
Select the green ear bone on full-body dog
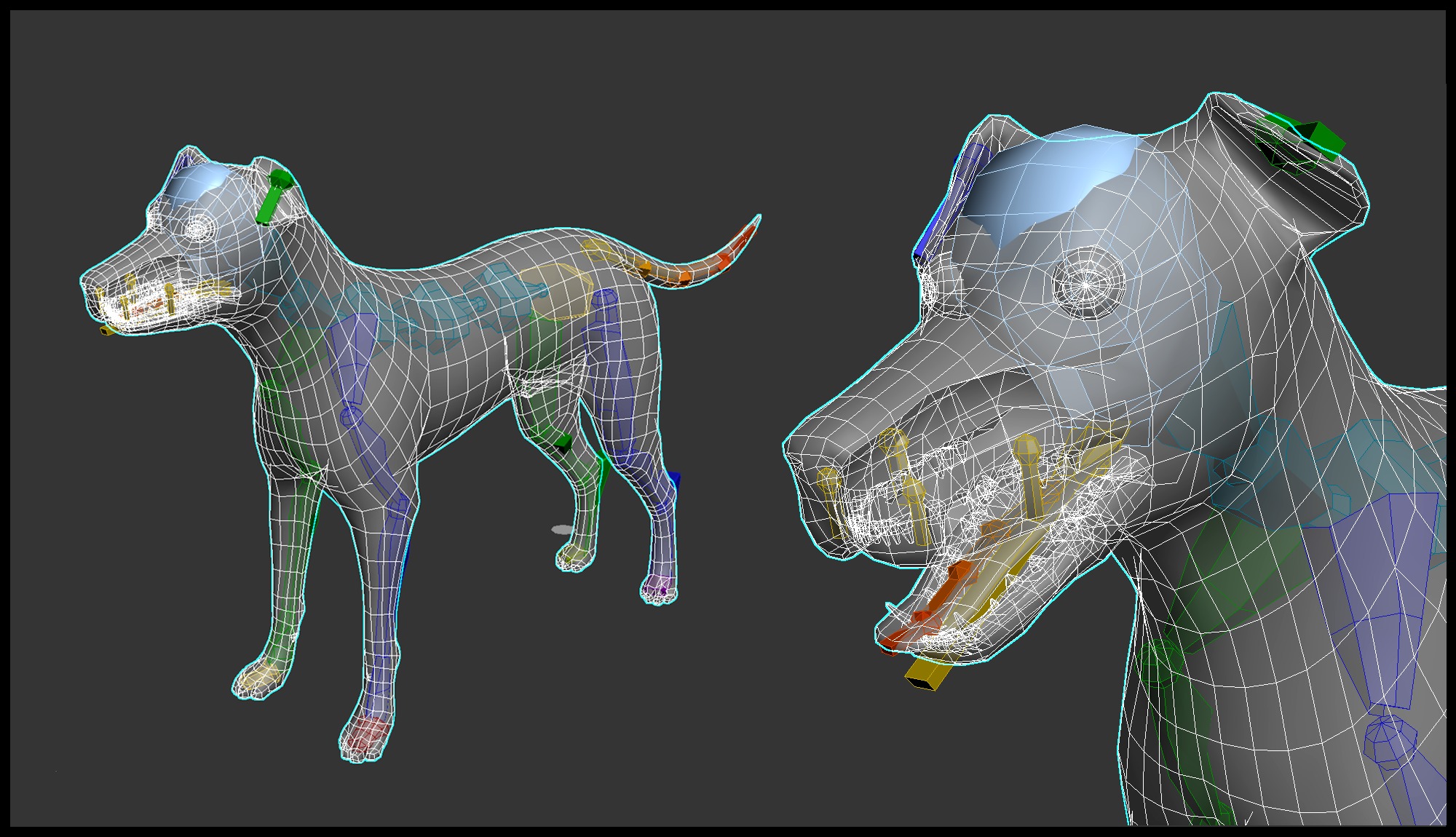click(274, 197)
